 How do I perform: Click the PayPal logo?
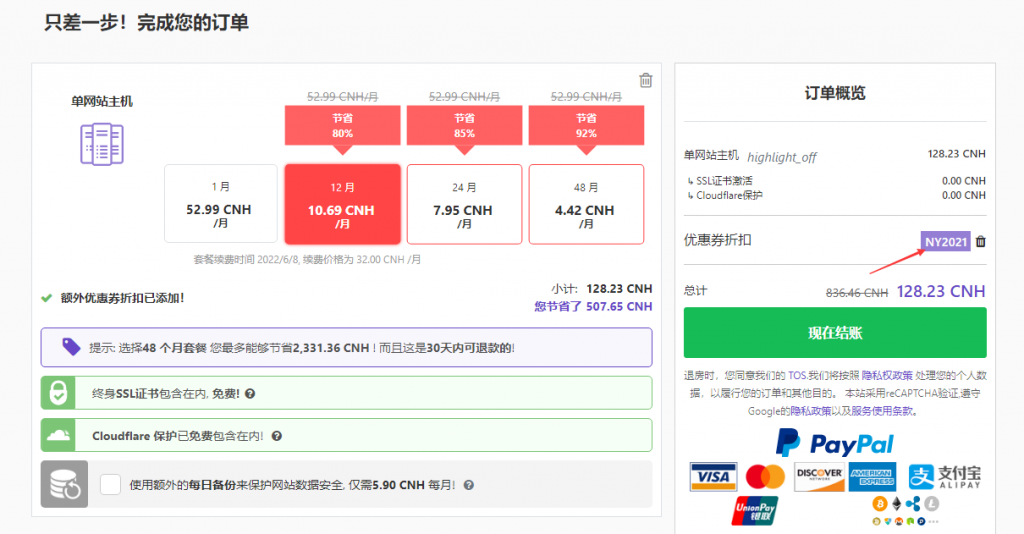pos(834,443)
